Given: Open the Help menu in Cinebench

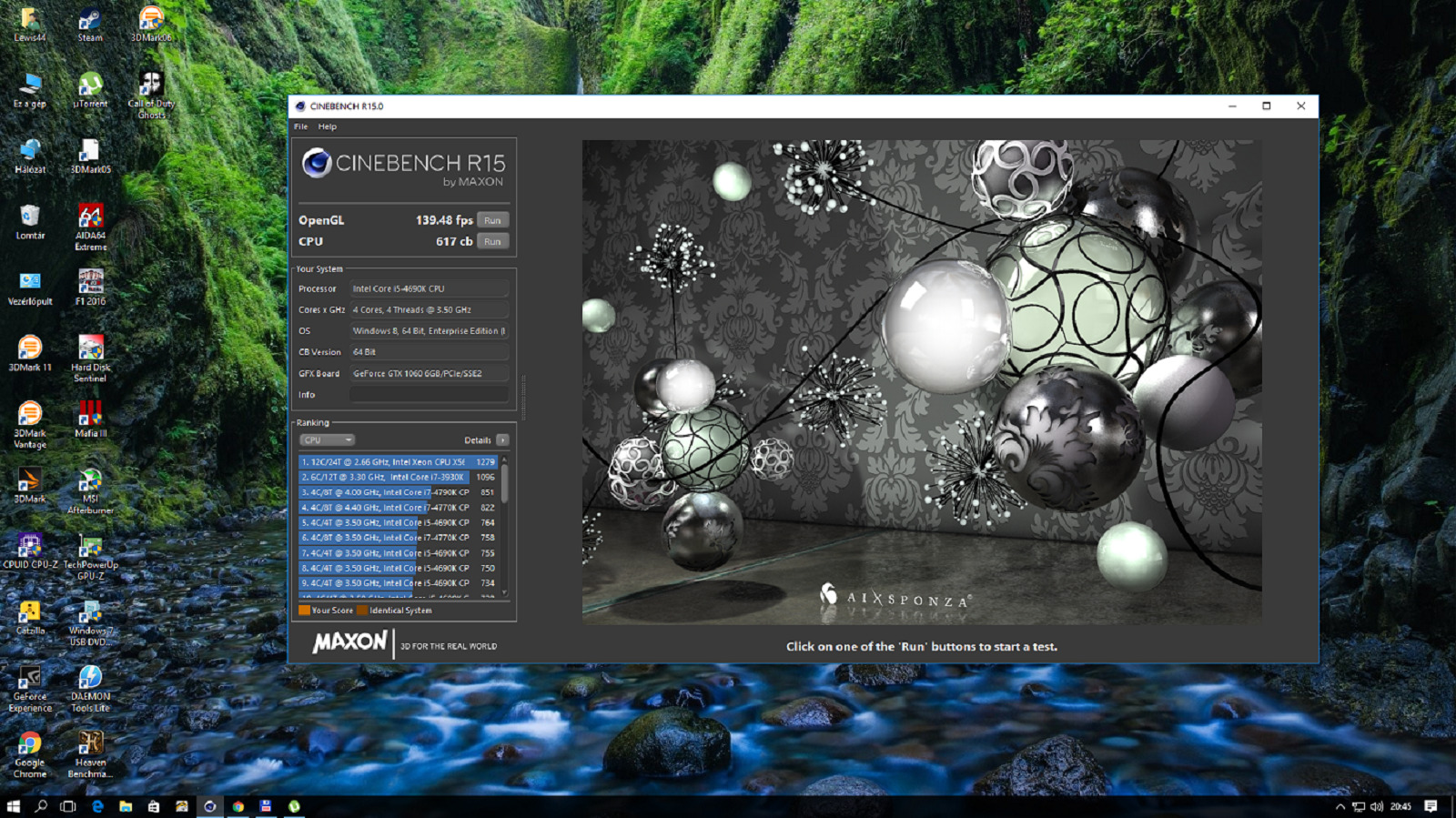Looking at the screenshot, I should click(327, 126).
